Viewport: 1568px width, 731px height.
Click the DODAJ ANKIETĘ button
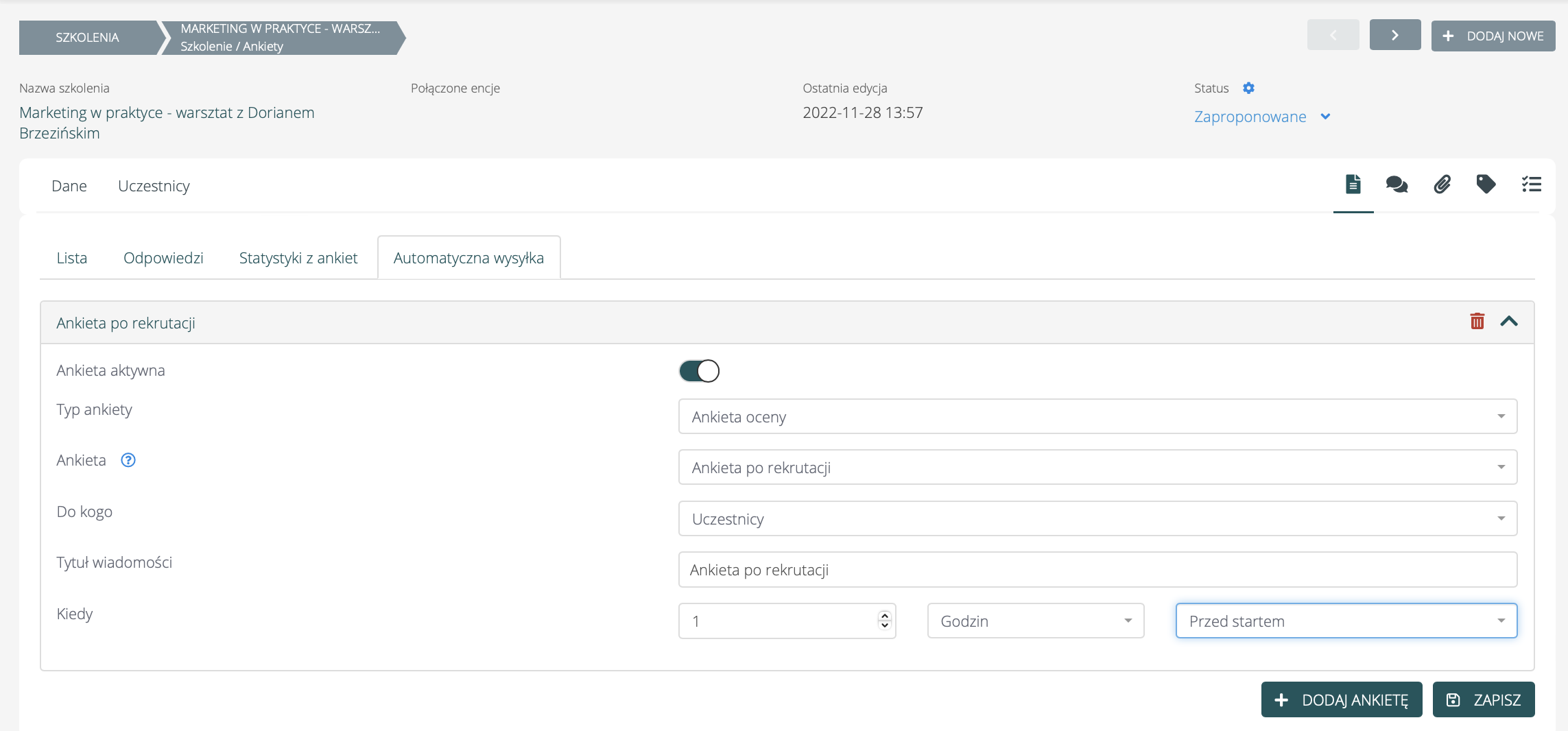click(1341, 700)
